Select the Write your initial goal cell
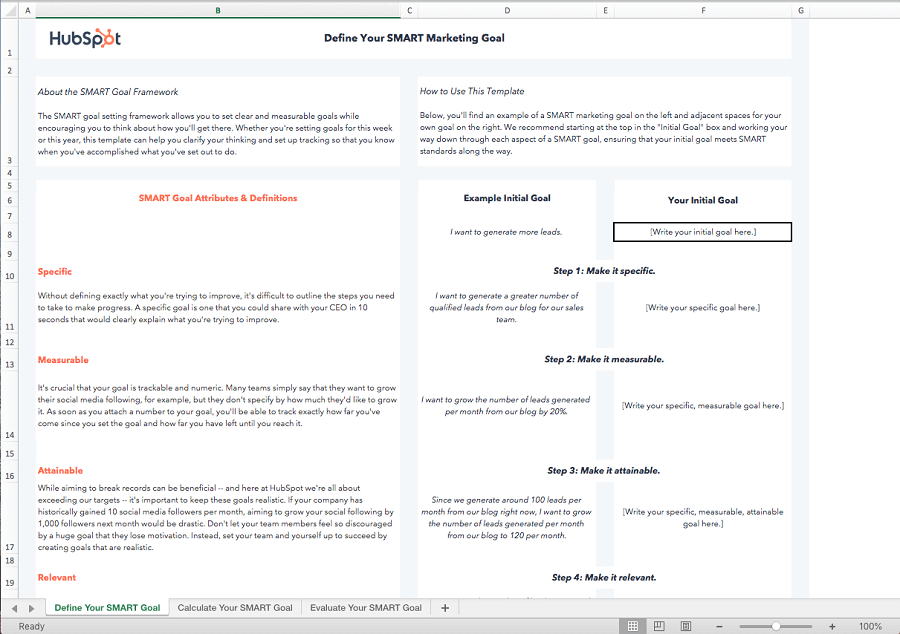This screenshot has width=900, height=634. point(701,232)
